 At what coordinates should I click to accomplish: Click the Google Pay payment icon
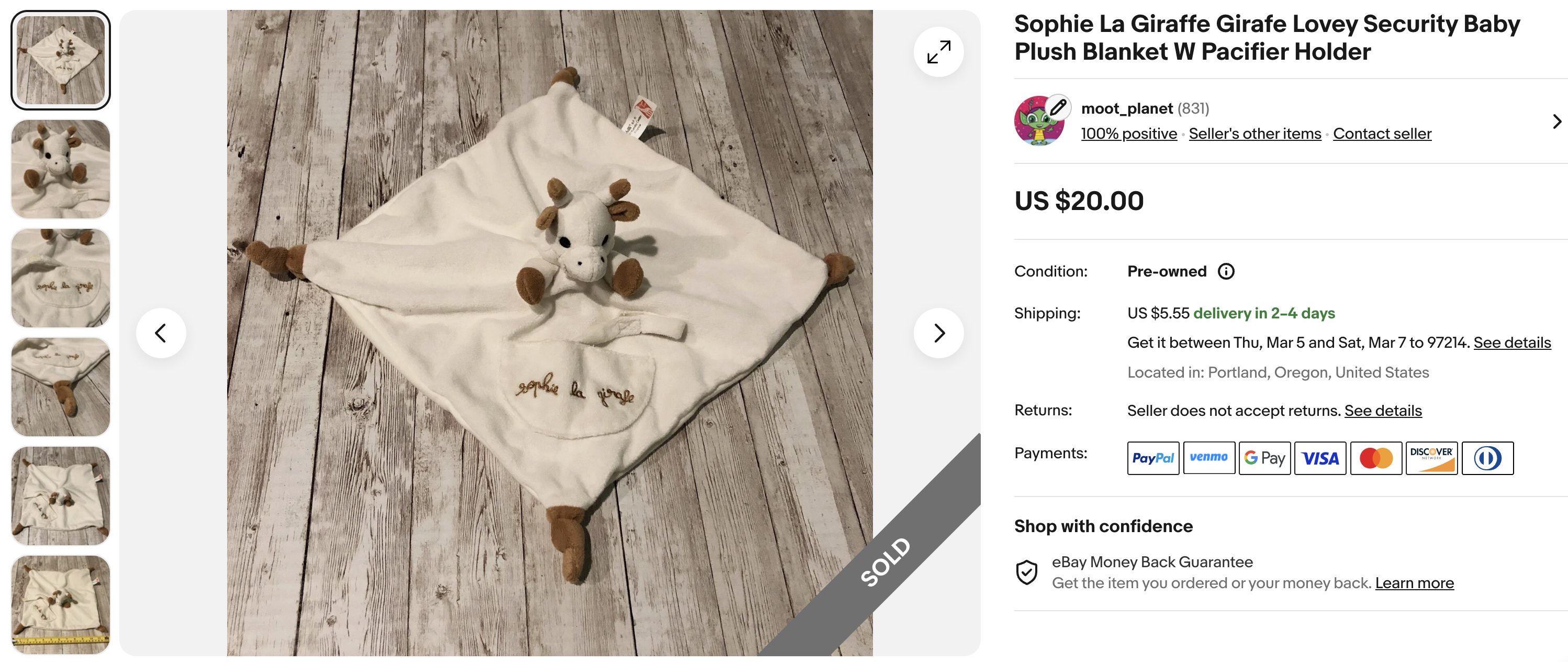pyautogui.click(x=1264, y=458)
